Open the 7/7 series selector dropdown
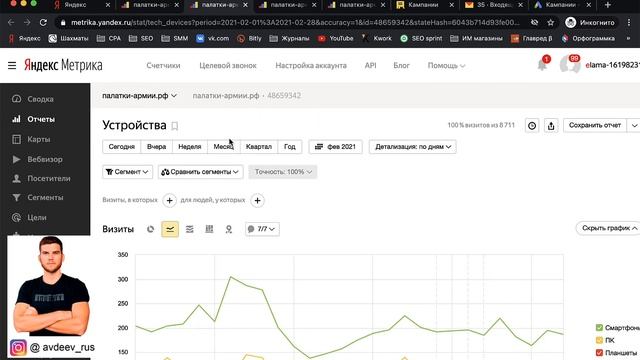The height and width of the screenshot is (360, 640). click(262, 229)
